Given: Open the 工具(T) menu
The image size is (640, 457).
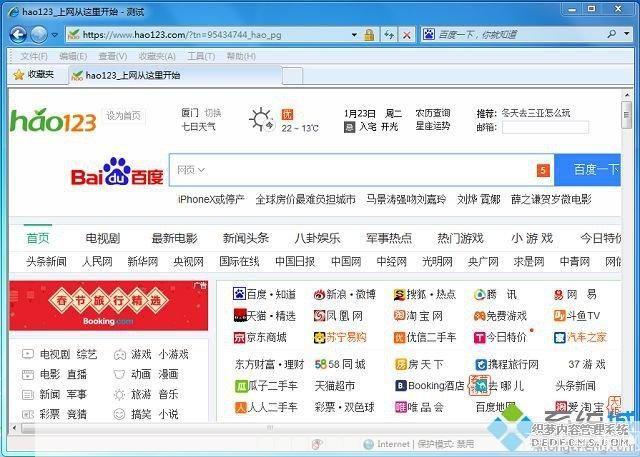Looking at the screenshot, I should (201, 56).
